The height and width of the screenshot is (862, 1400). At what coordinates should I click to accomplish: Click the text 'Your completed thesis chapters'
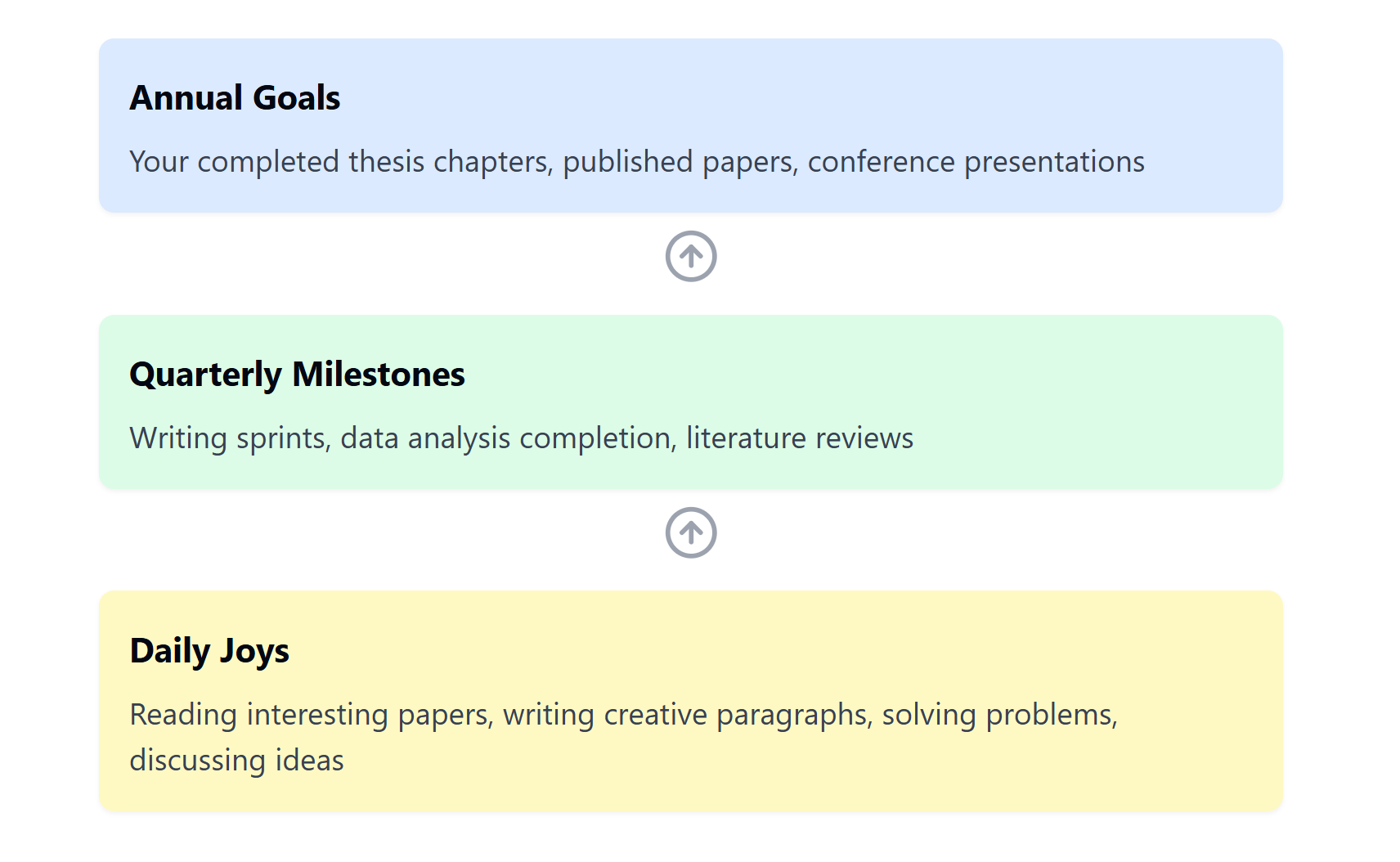click(x=339, y=162)
